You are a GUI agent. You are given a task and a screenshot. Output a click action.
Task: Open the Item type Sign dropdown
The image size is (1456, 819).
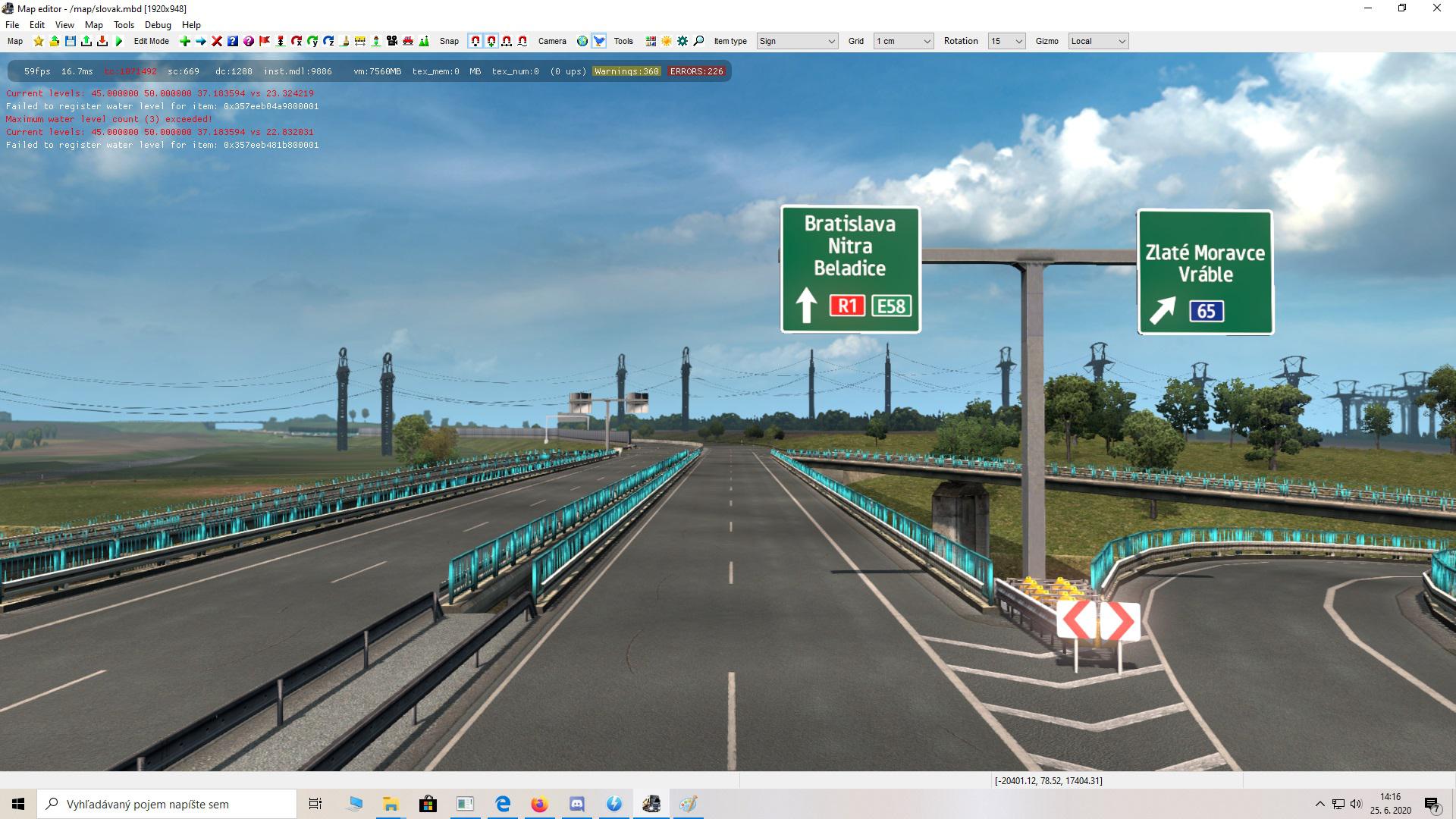(x=797, y=41)
